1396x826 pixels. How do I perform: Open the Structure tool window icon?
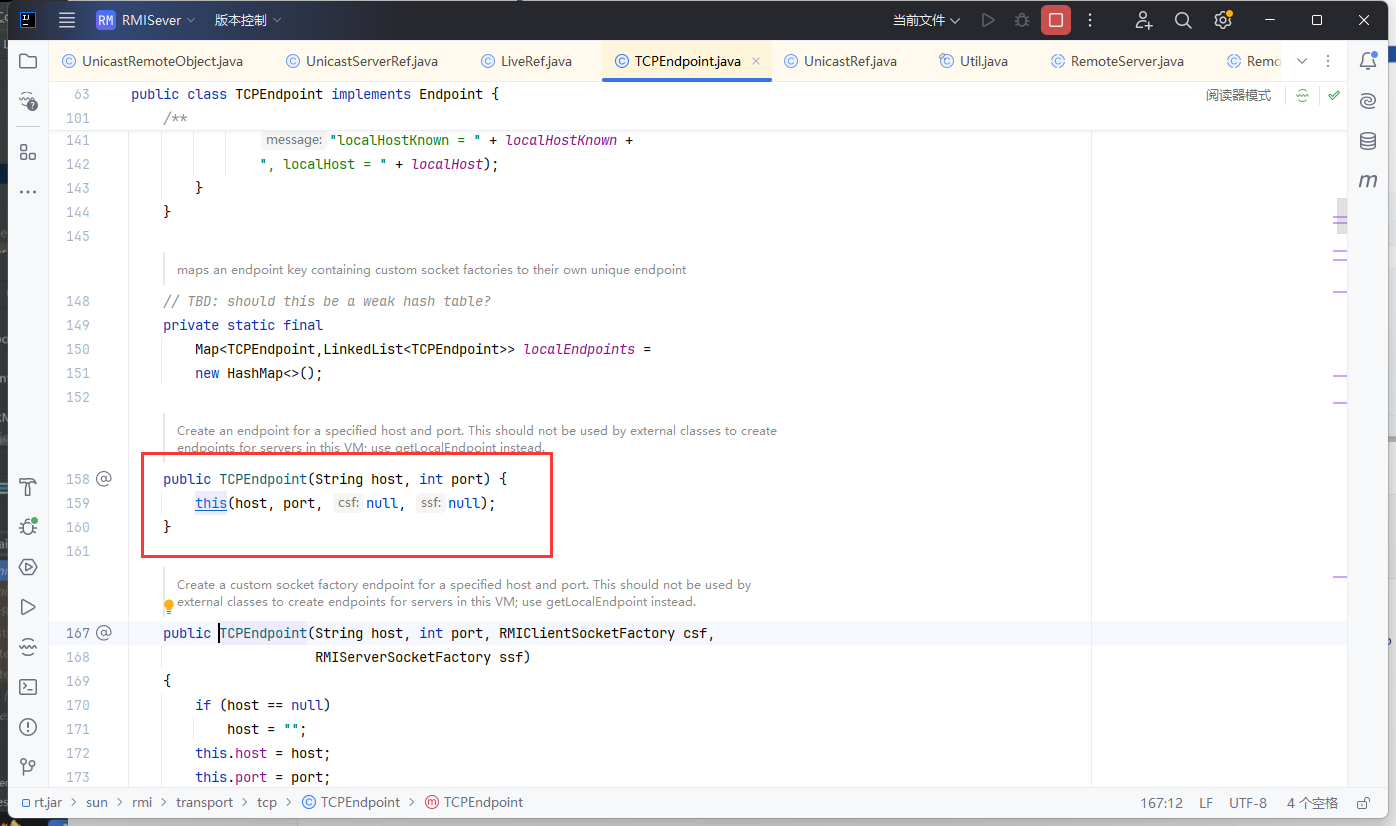click(x=28, y=152)
